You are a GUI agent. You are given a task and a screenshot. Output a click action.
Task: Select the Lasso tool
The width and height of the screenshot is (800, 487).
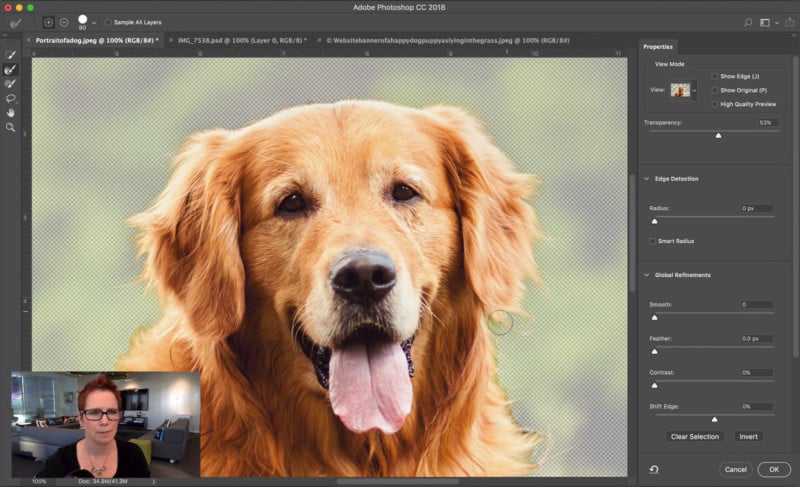pos(10,98)
